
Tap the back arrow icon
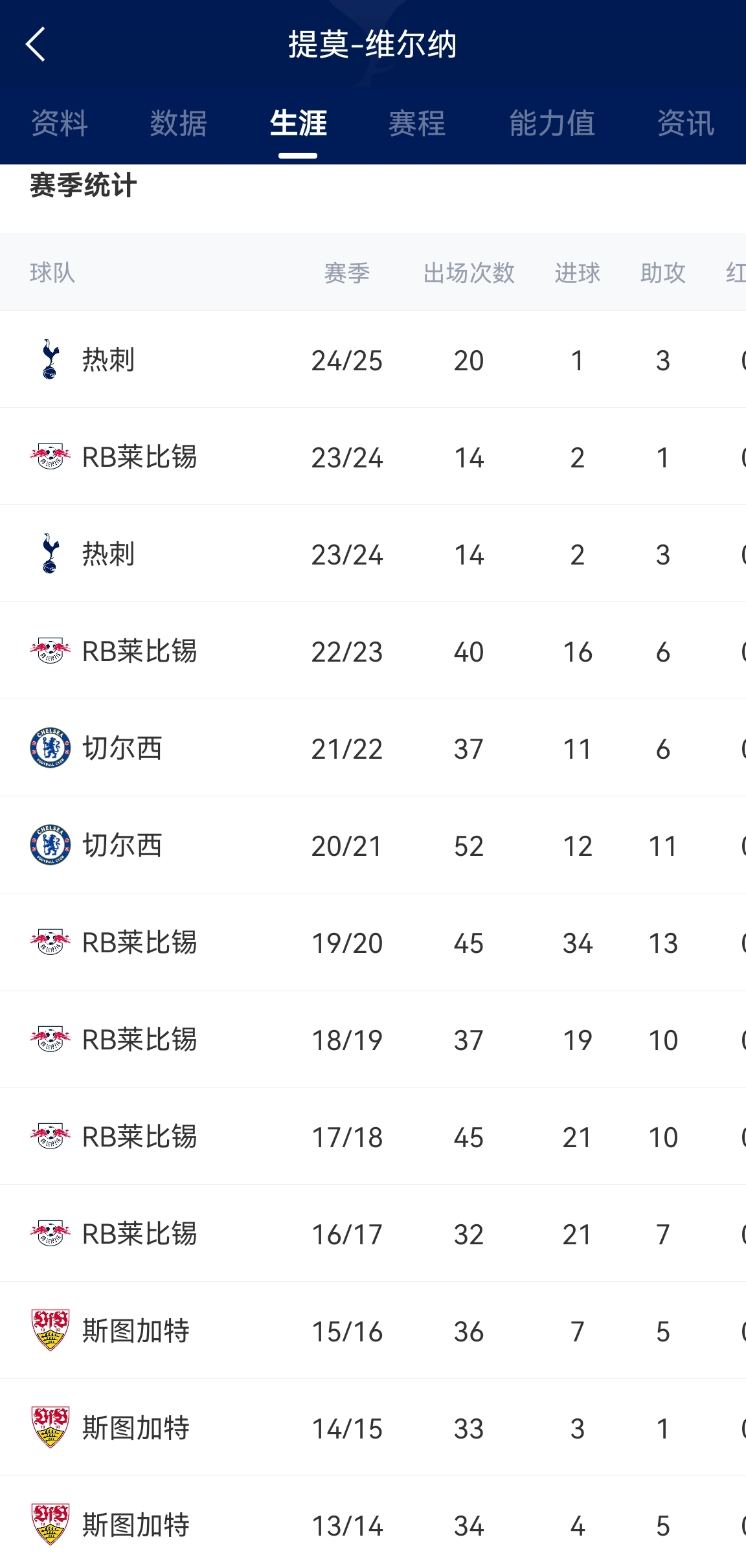coord(36,44)
